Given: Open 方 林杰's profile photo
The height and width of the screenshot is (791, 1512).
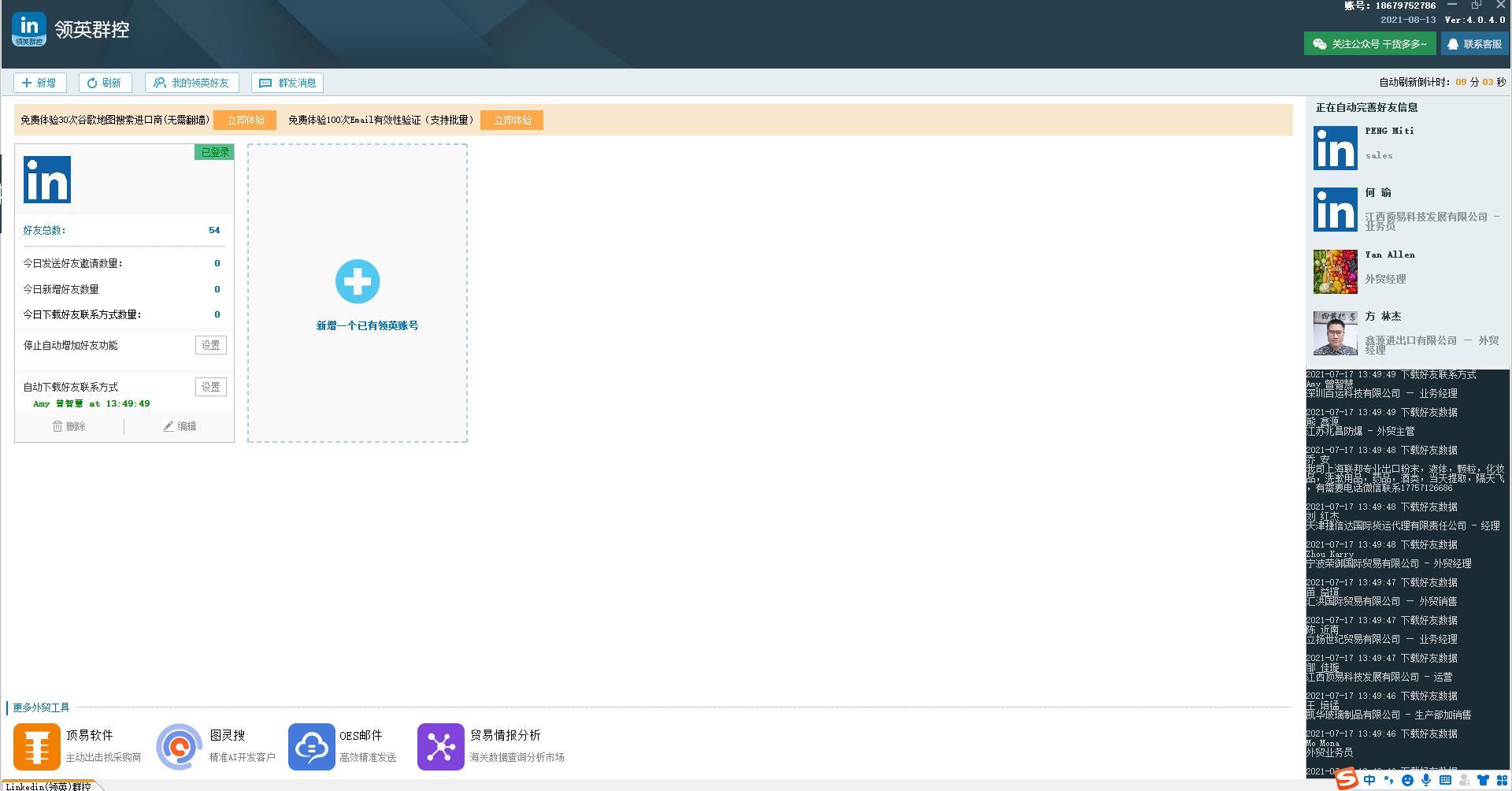Looking at the screenshot, I should [x=1336, y=333].
